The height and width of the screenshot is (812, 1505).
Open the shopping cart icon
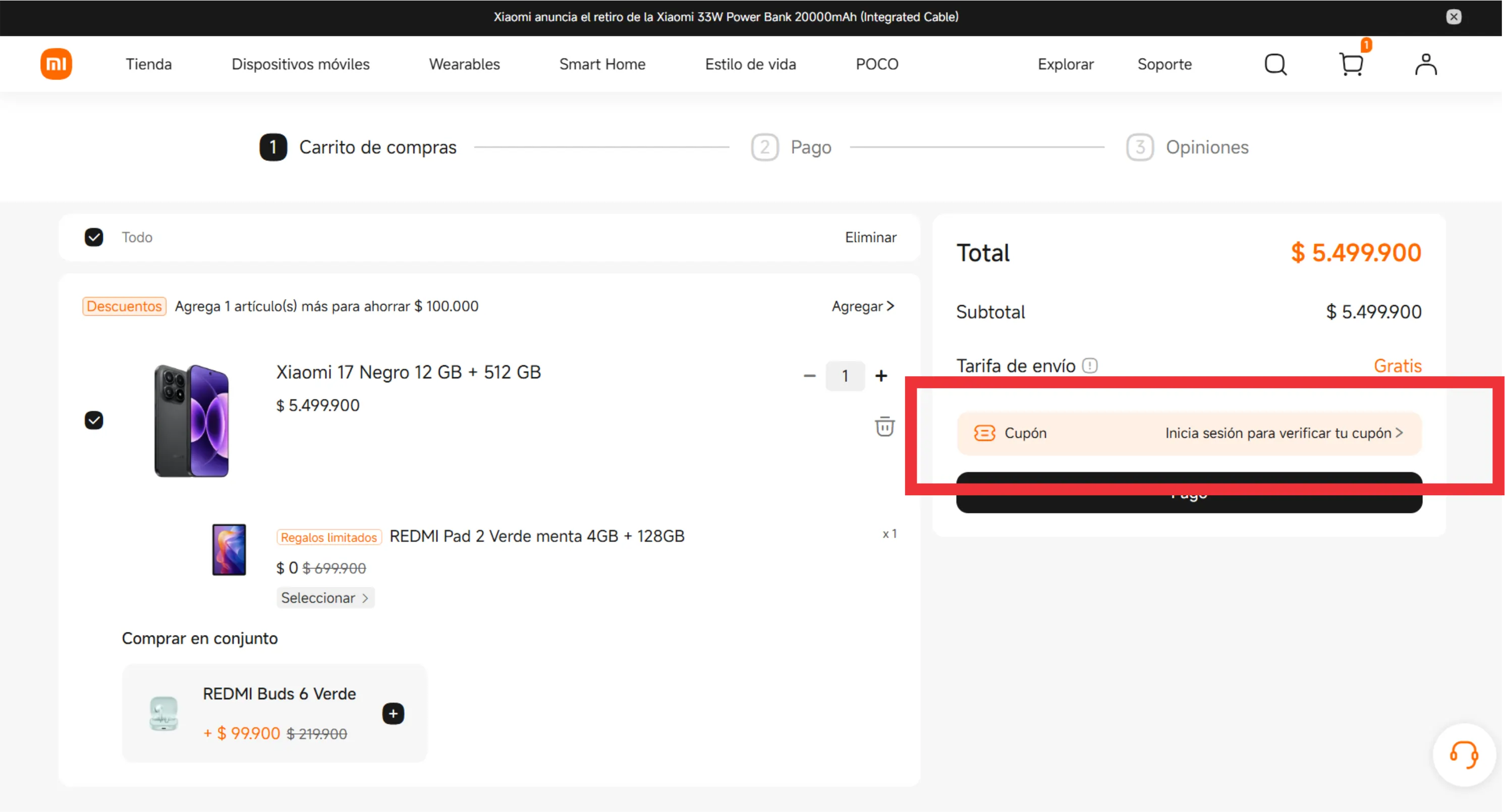click(1351, 64)
